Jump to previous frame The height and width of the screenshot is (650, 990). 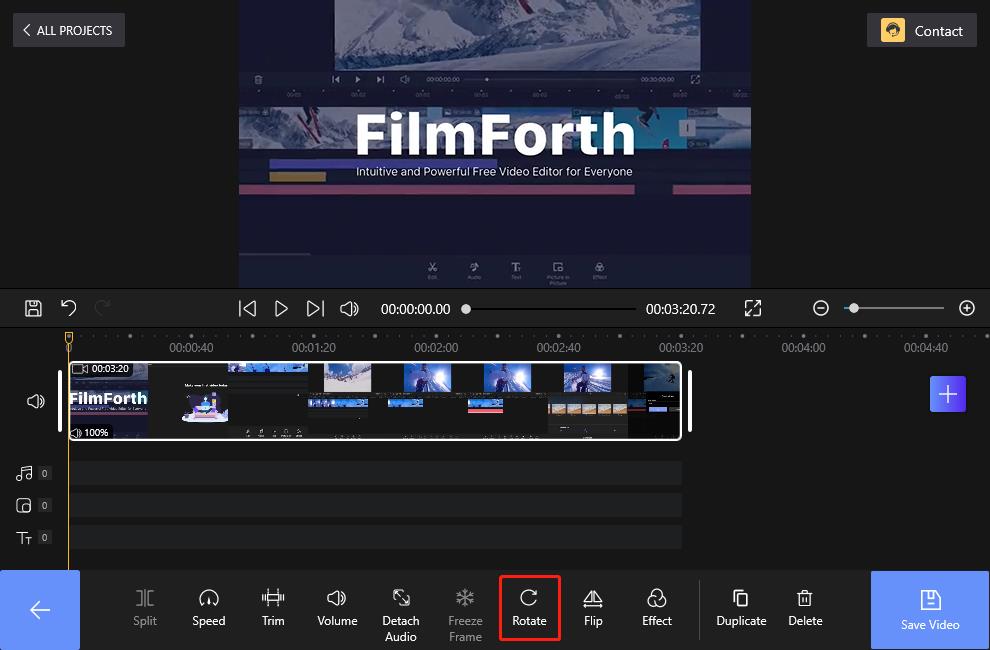(x=248, y=308)
